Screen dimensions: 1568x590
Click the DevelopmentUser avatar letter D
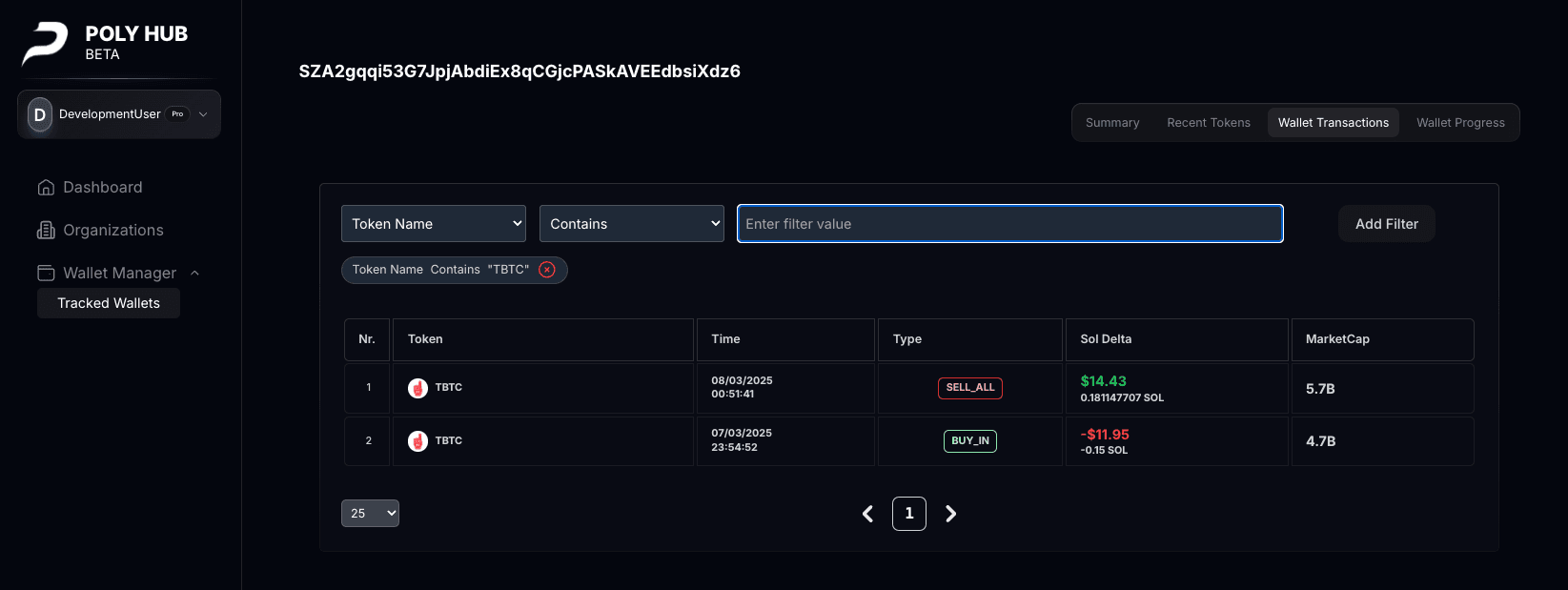[40, 114]
